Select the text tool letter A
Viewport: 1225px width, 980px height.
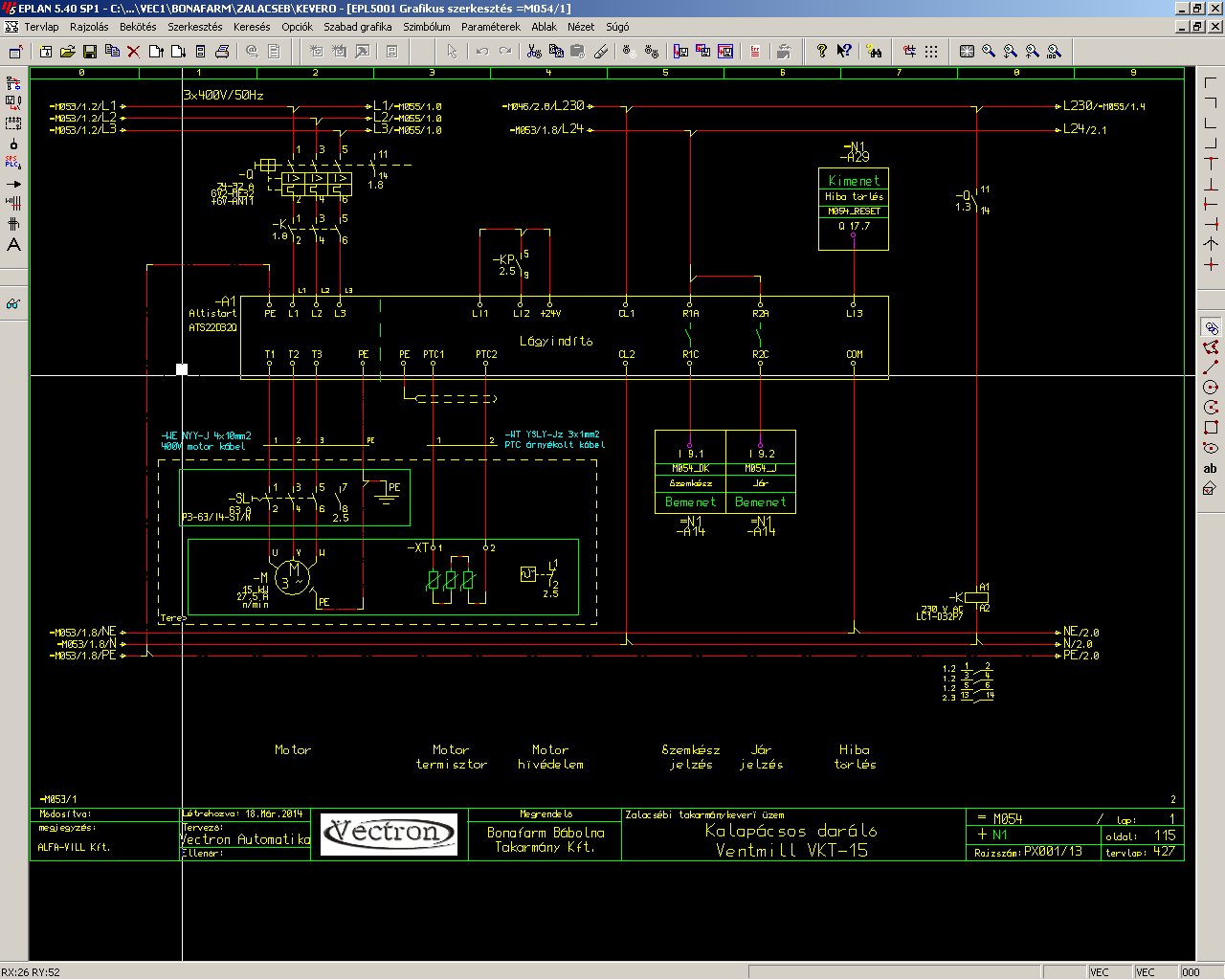pos(13,245)
